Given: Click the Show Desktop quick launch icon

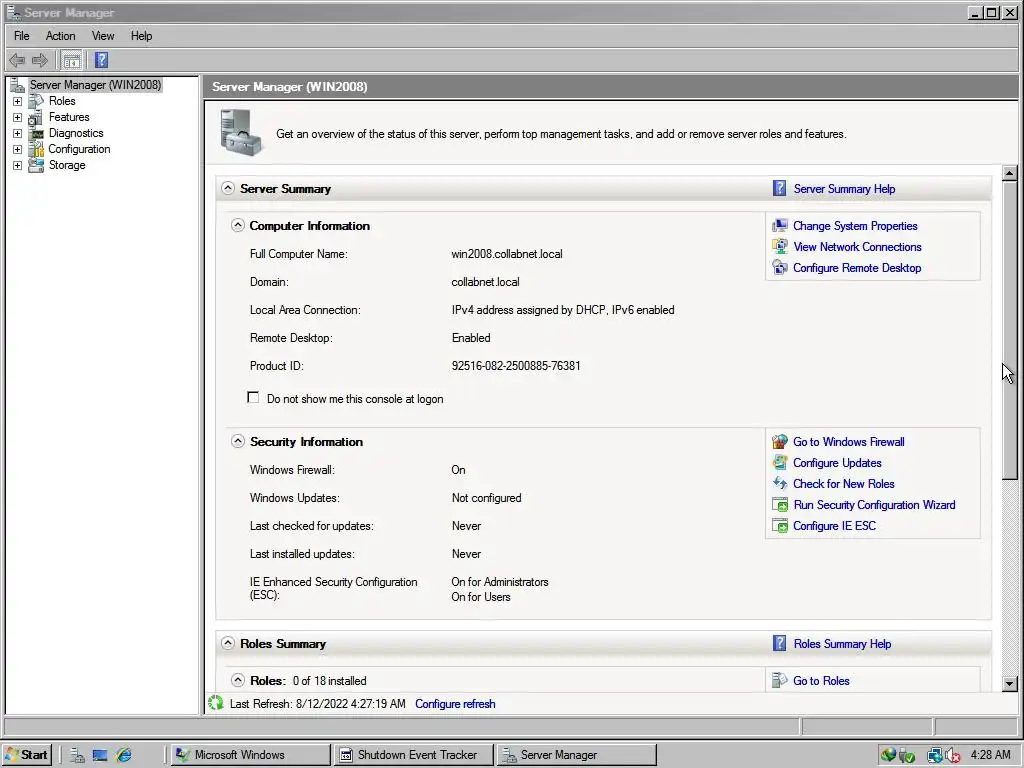Looking at the screenshot, I should click(100, 755).
